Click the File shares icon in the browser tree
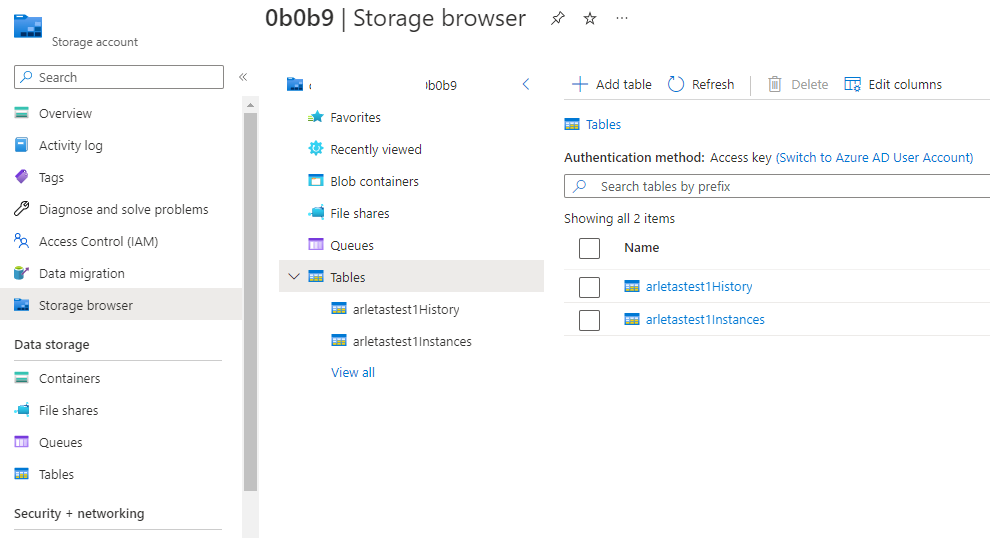 [316, 213]
